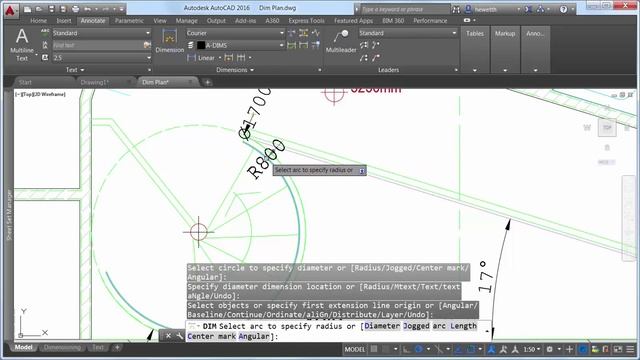This screenshot has width=640, height=360.
Task: Click the Help question mark icon
Action: point(563,9)
